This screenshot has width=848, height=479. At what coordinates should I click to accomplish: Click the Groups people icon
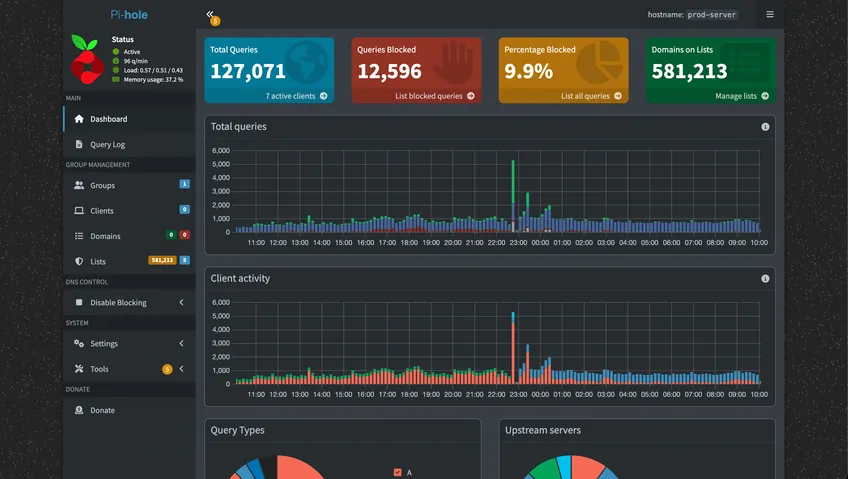tap(79, 185)
